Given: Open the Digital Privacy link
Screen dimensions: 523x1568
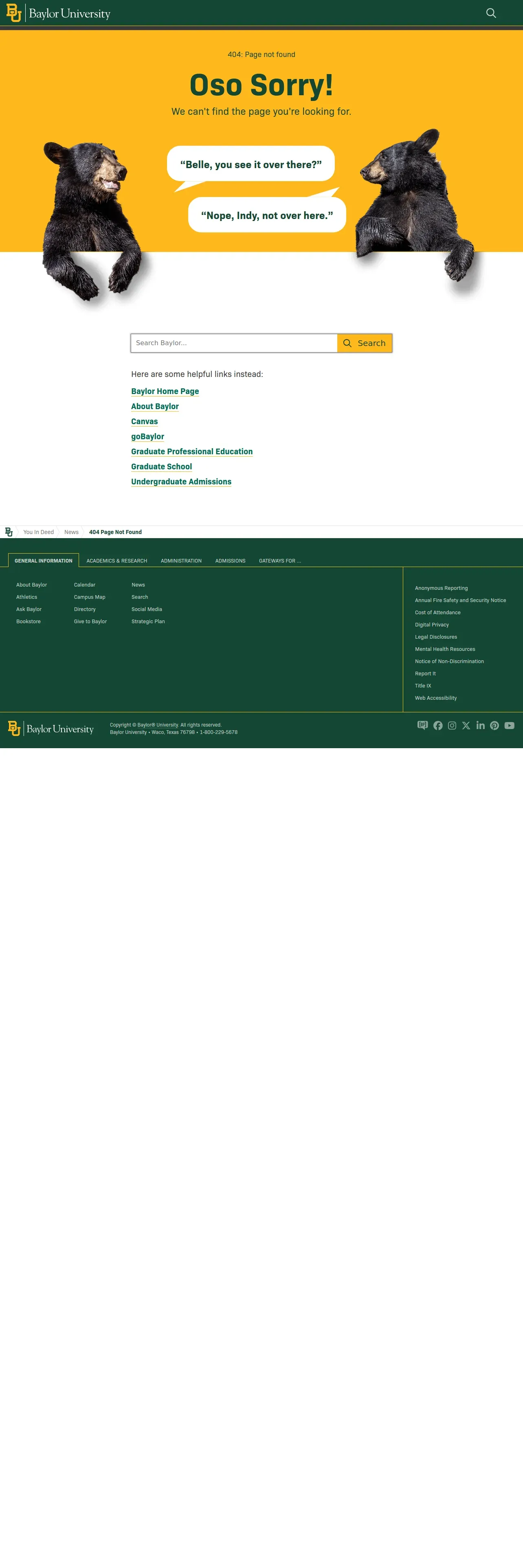Looking at the screenshot, I should point(432,624).
